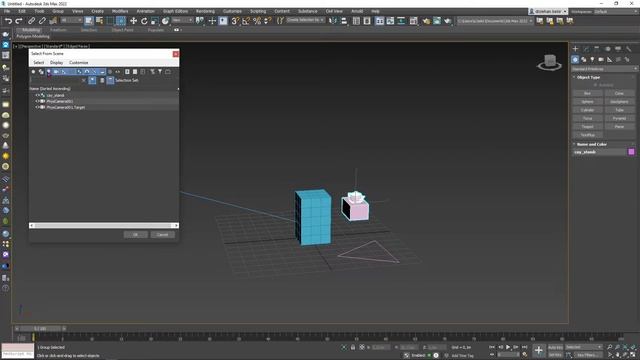Click the object name field

point(599,152)
